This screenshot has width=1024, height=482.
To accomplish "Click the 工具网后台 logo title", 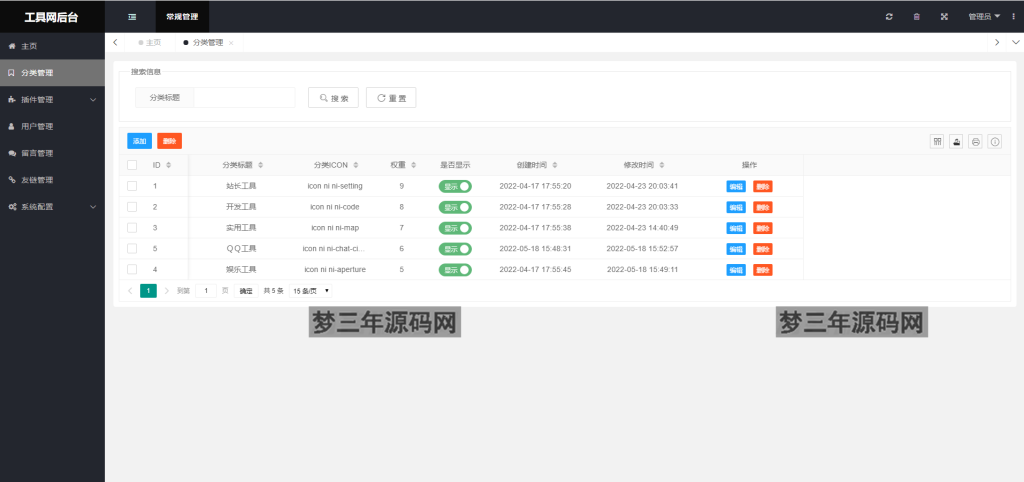I will (51, 18).
